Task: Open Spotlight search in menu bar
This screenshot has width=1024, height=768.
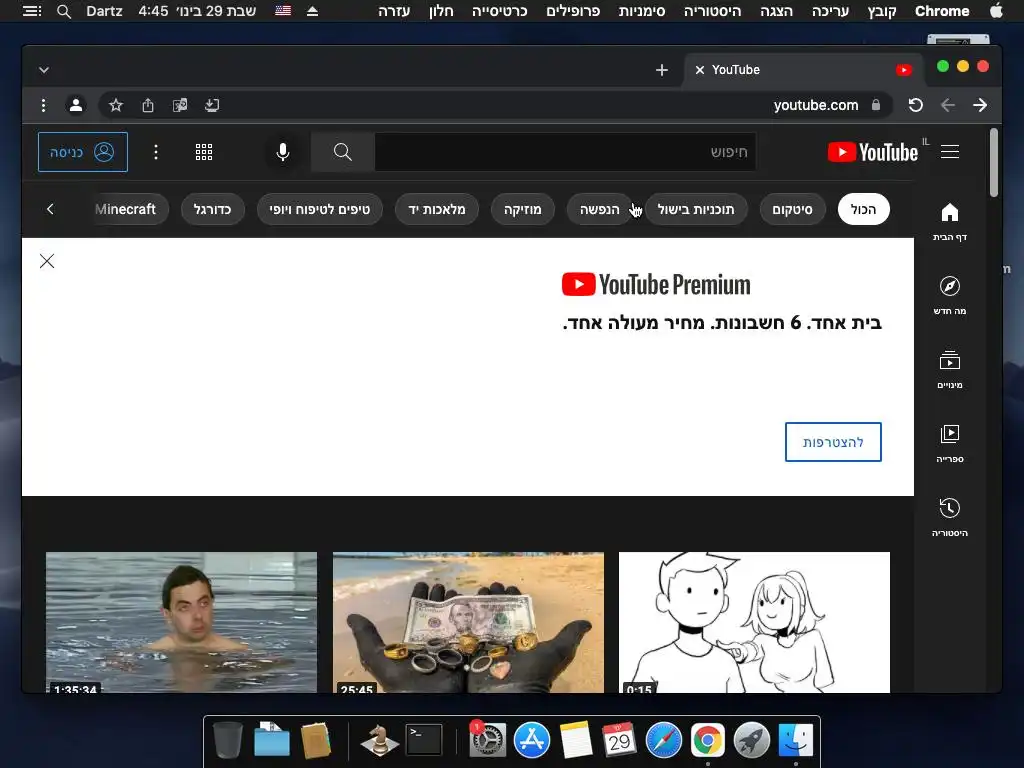Action: point(63,11)
